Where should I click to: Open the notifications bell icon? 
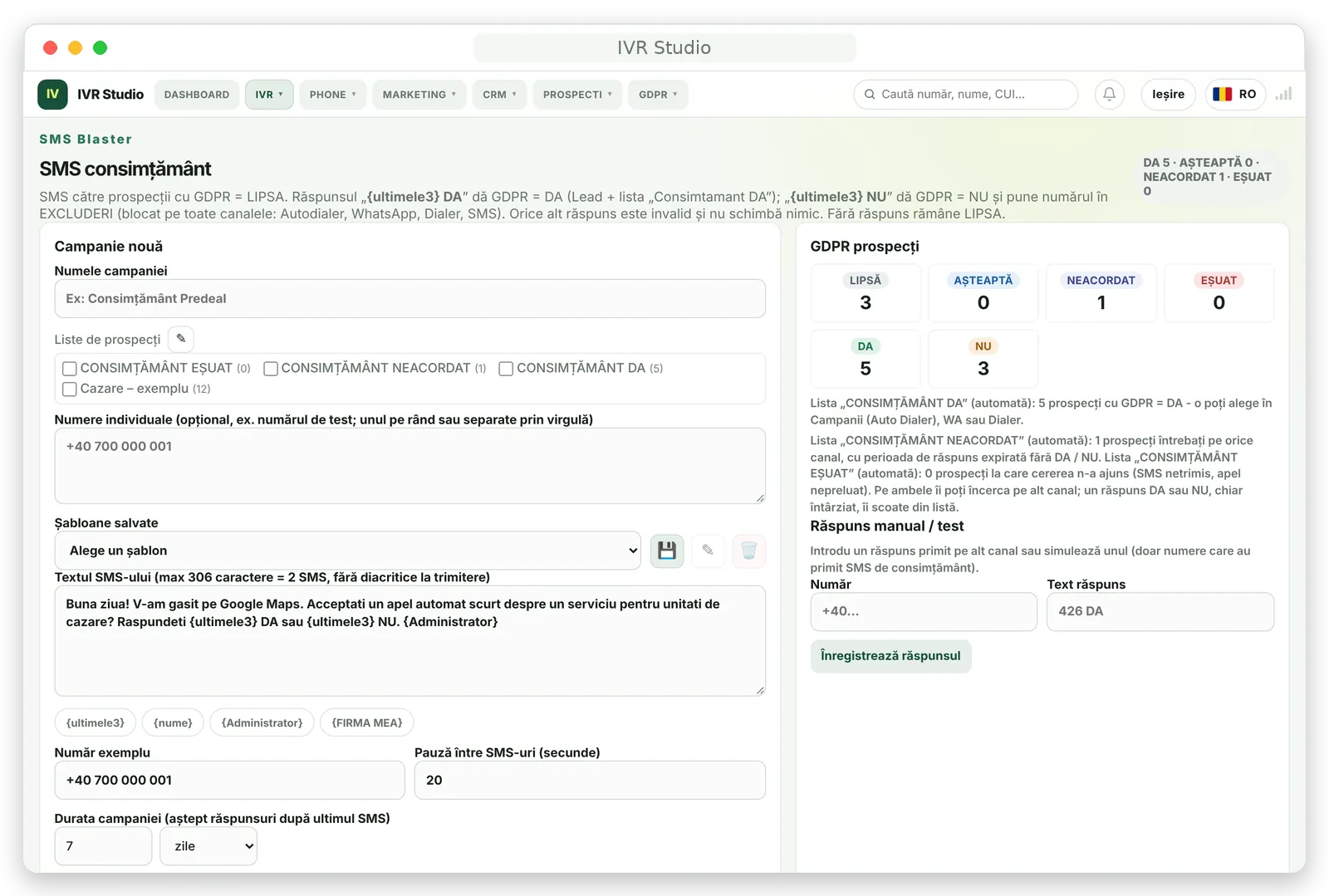coord(1109,95)
